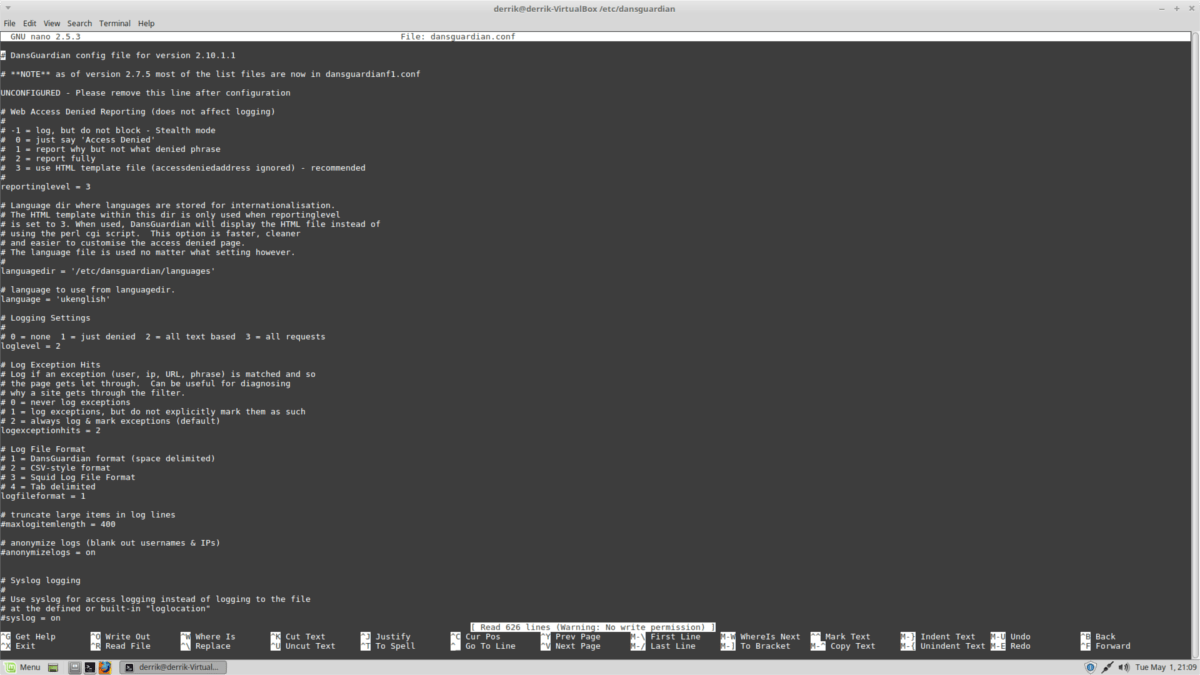Click the 'Unindent Text' nano shortcut label
Viewport: 1200px width, 675px height.
(x=953, y=646)
